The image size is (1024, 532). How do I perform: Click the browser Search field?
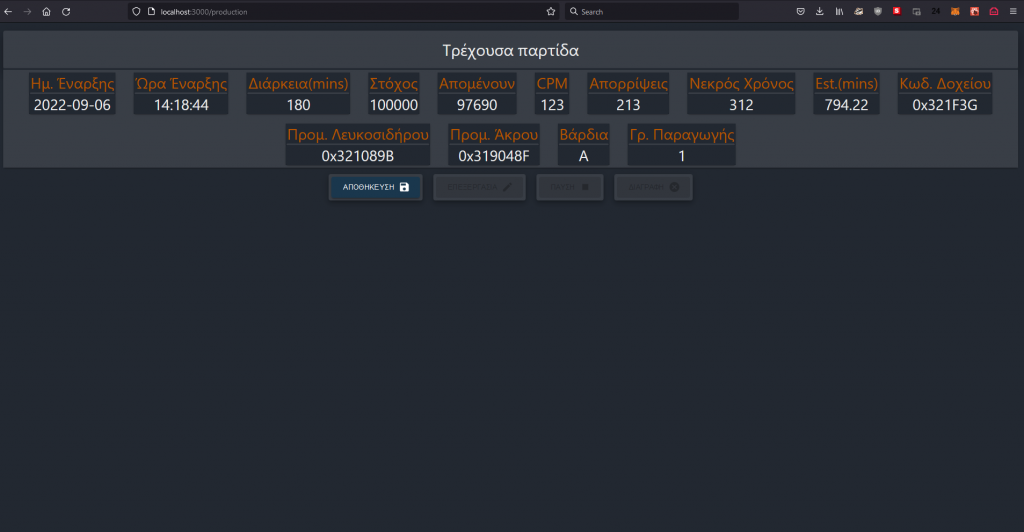pyautogui.click(x=655, y=11)
